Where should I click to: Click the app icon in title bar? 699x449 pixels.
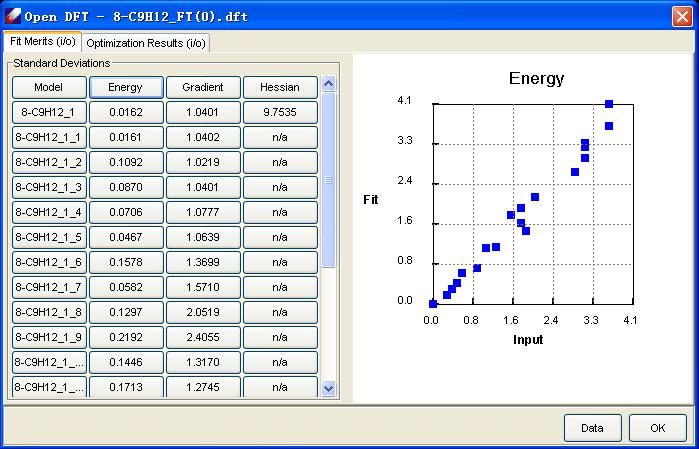12,17
